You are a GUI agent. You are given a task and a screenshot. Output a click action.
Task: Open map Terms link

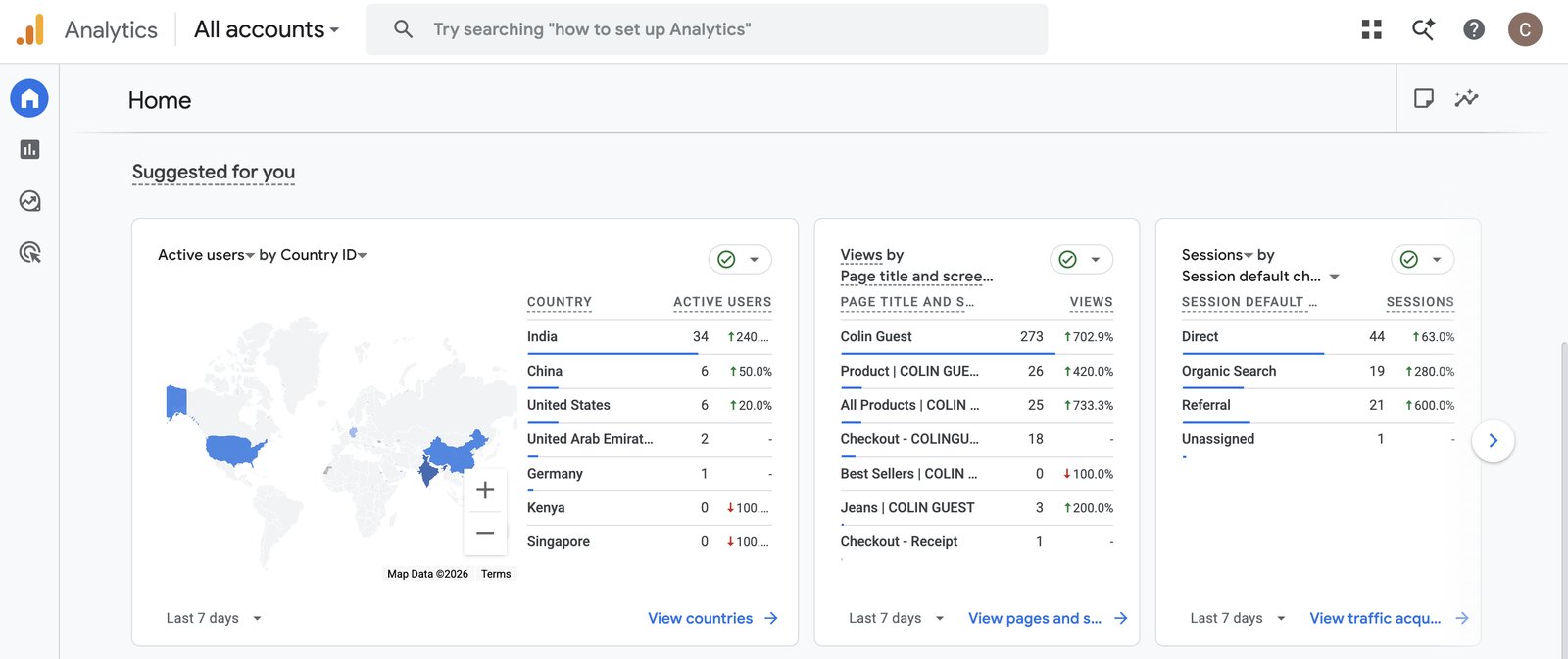click(496, 574)
